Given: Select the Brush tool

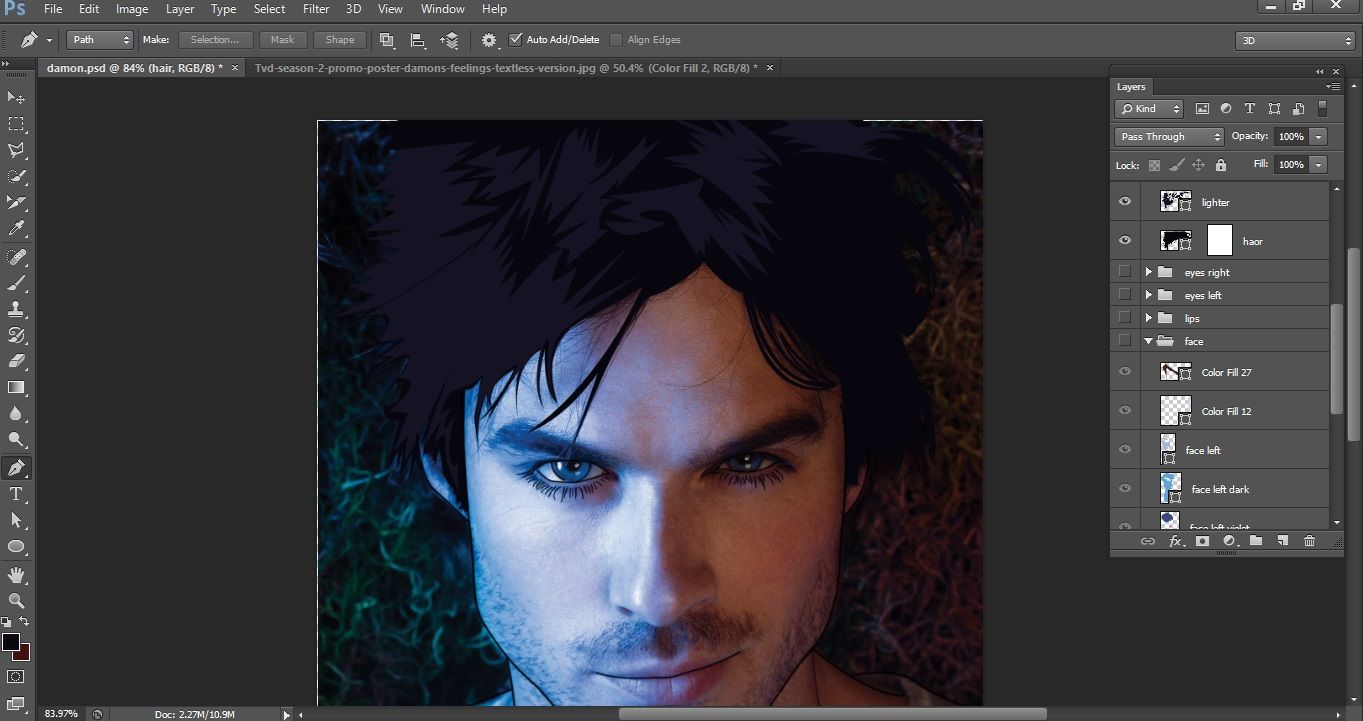Looking at the screenshot, I should 16,283.
